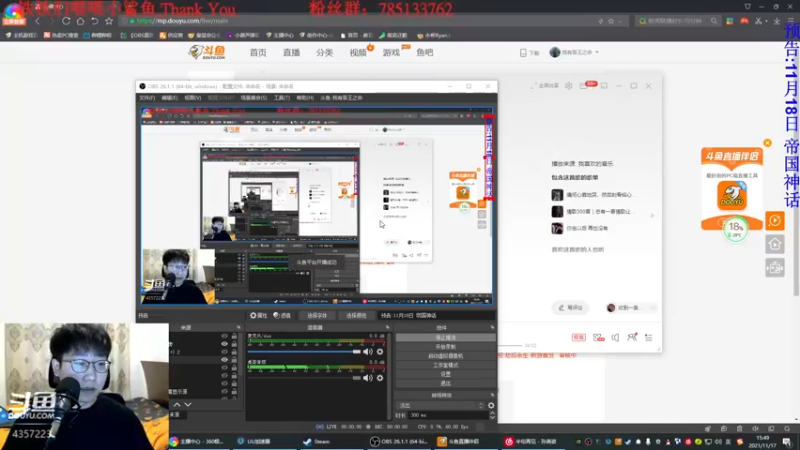Open OBS 视图 menu
Image resolution: width=800 pixels, height=450 pixels.
[192, 97]
